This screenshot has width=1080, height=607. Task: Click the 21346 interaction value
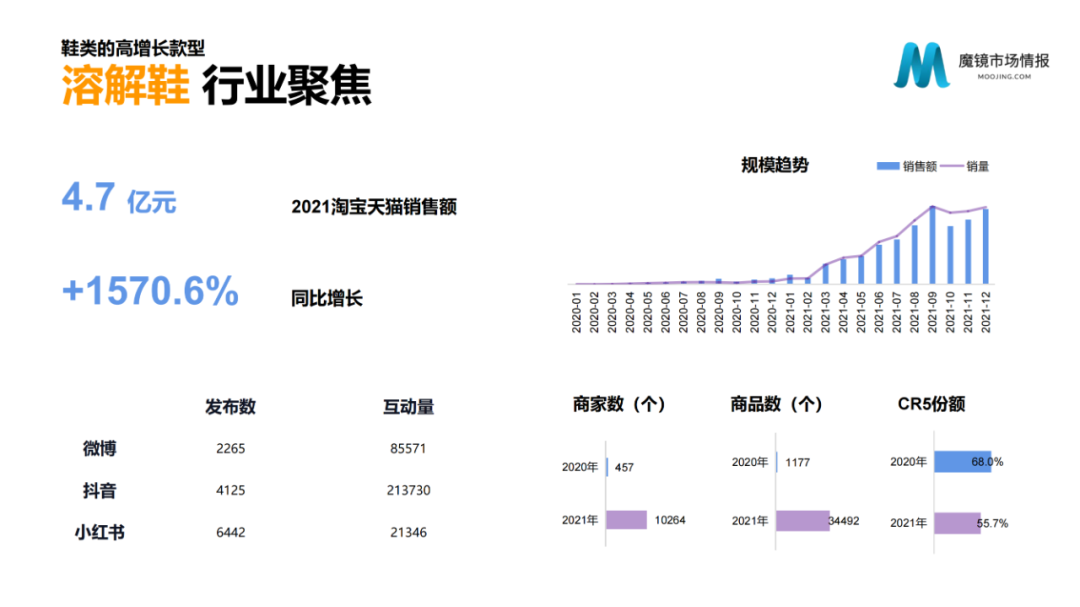coord(408,533)
